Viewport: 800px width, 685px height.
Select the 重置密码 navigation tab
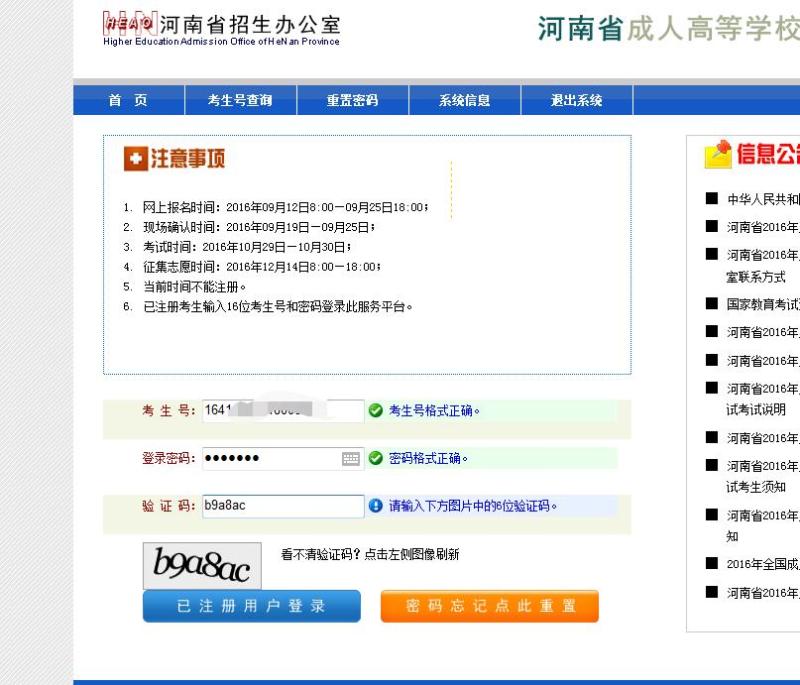tap(353, 100)
